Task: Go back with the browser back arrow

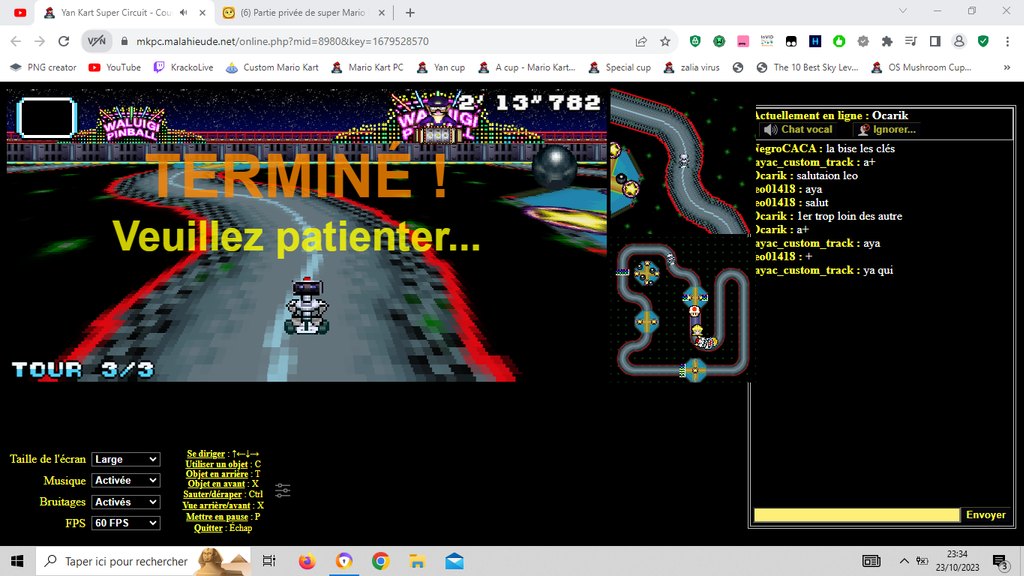Action: (16, 41)
